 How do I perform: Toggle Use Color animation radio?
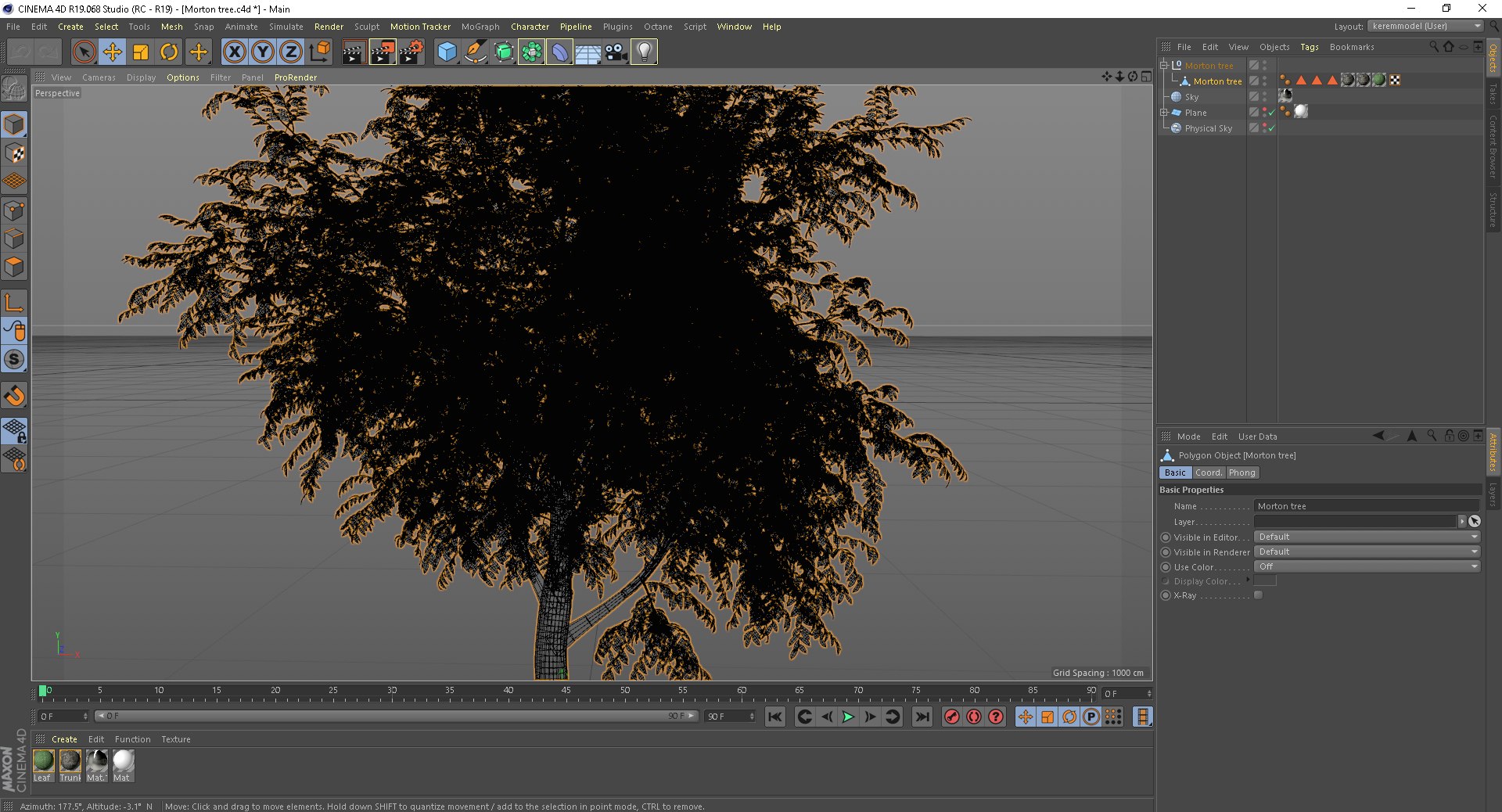(1166, 567)
